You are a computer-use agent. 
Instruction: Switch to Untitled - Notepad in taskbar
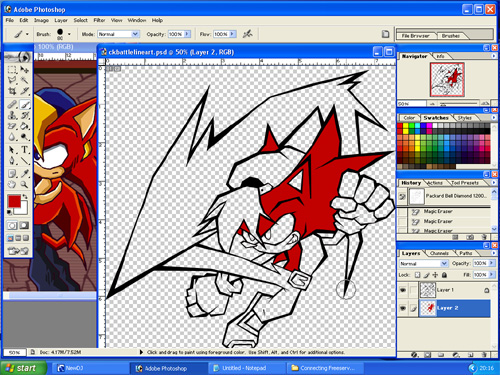tap(246, 368)
